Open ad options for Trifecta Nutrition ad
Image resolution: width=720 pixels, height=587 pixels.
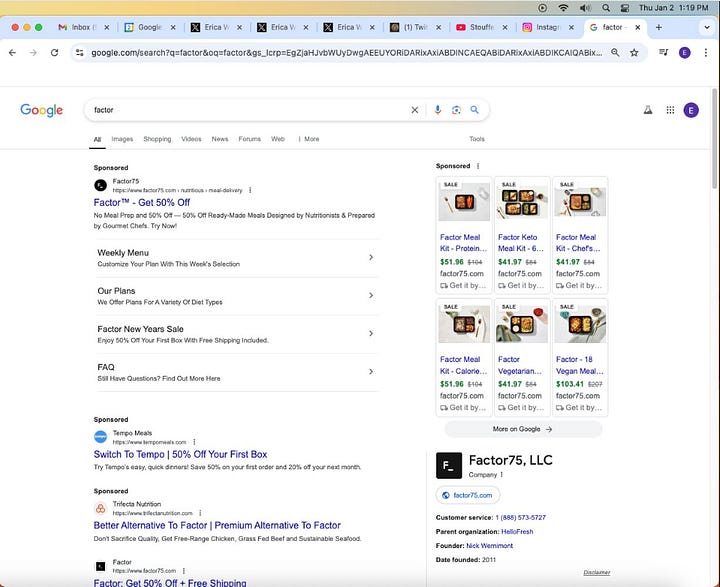point(200,513)
